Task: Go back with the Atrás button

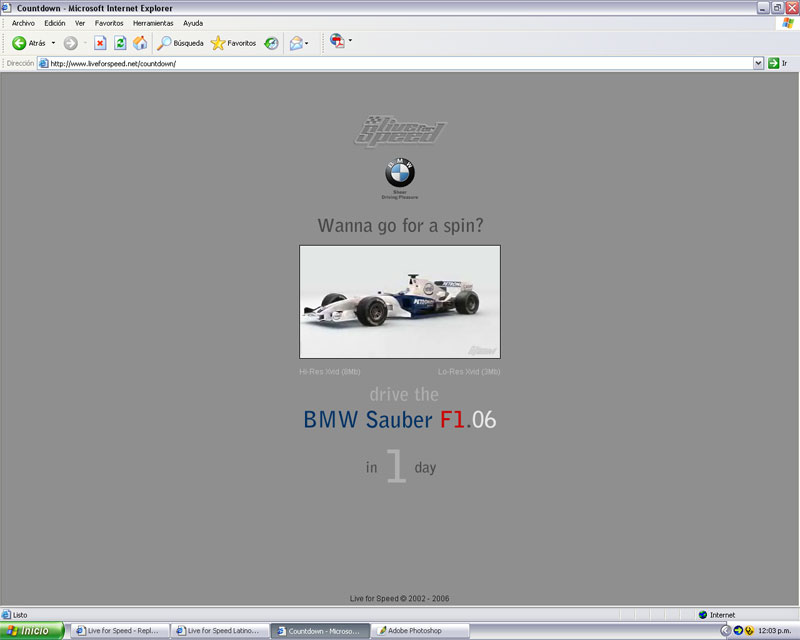Action: pos(29,43)
